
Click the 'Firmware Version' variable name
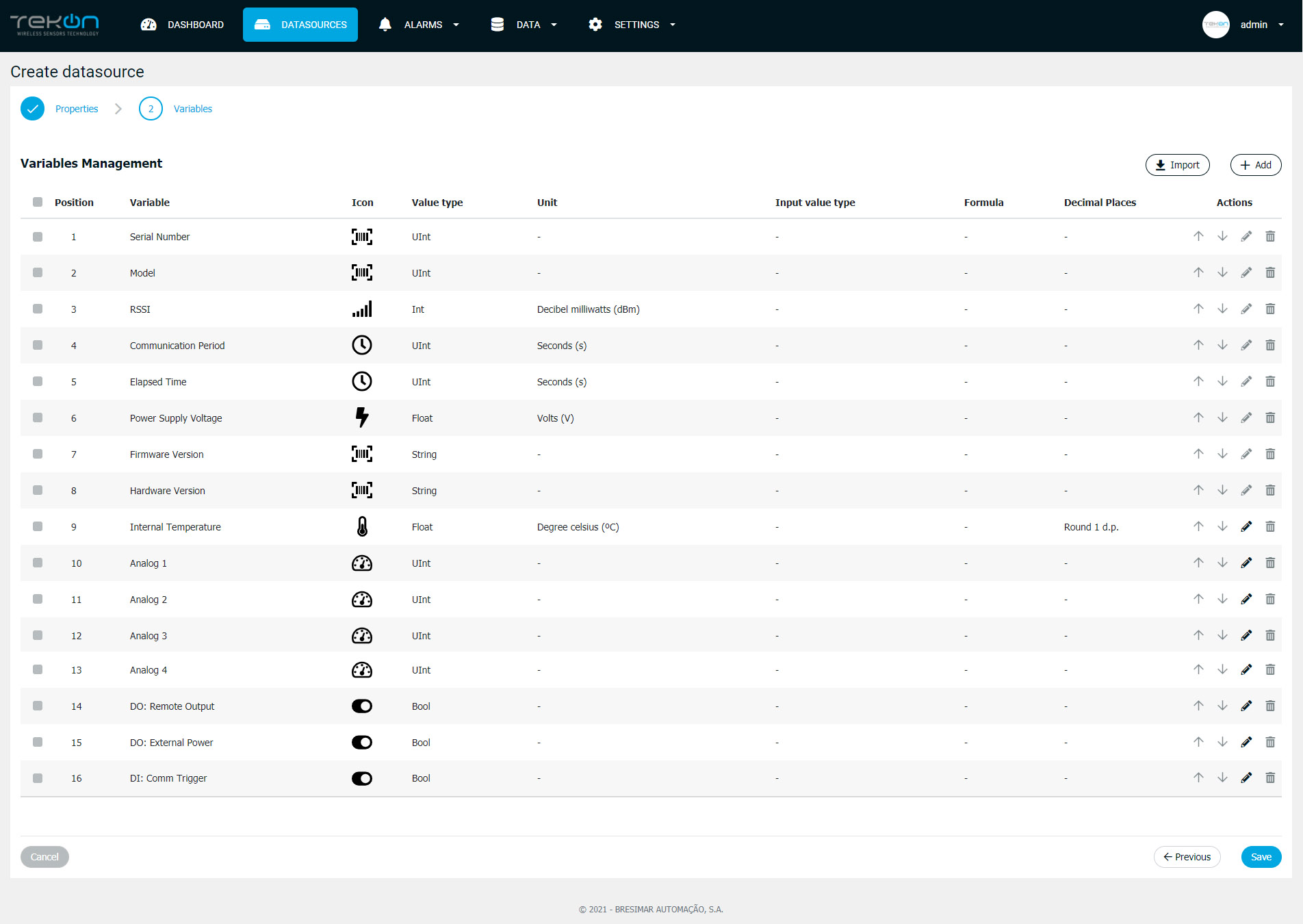[x=167, y=454]
